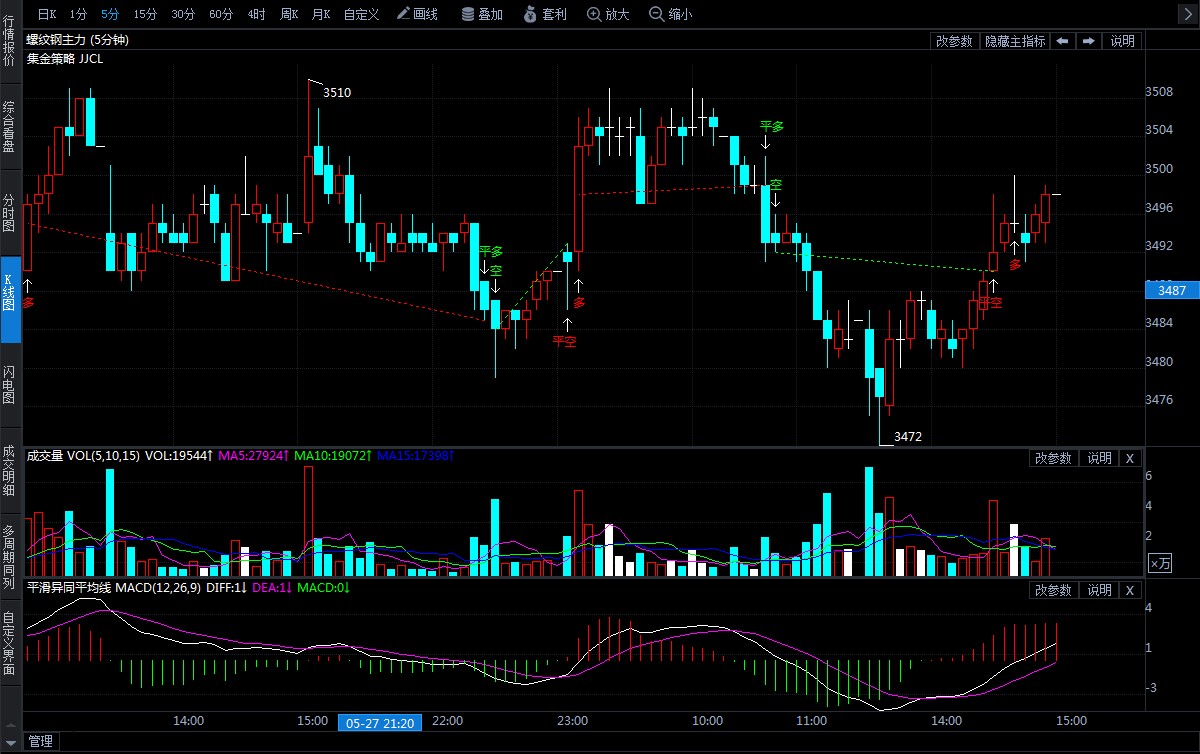Screen dimensions: 1200x754
Task: Open volume panel 说明 button
Action: click(x=1099, y=458)
